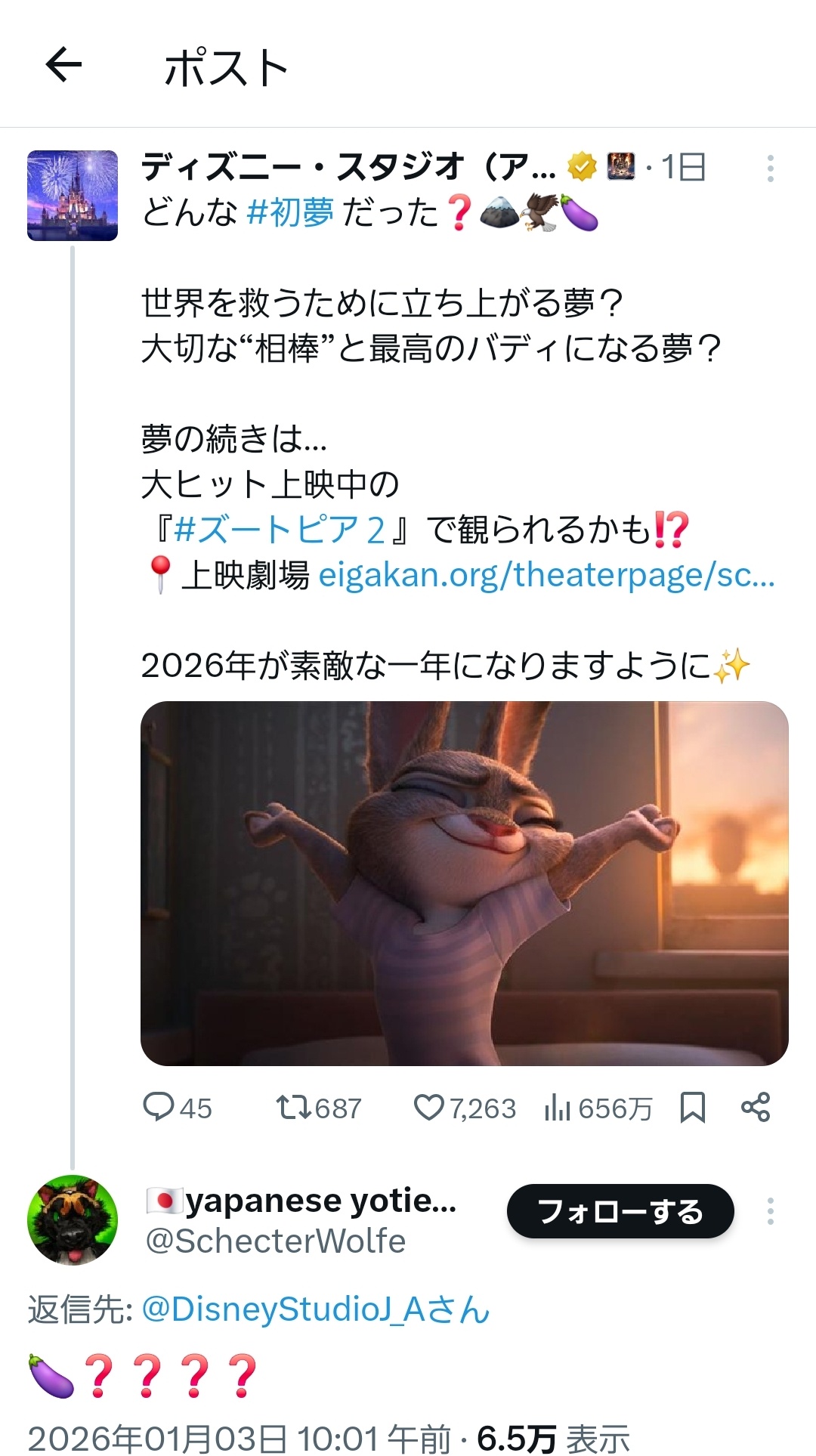The width and height of the screenshot is (816, 1456).
Task: Bookmark the Disney Studio post
Action: click(x=693, y=1108)
